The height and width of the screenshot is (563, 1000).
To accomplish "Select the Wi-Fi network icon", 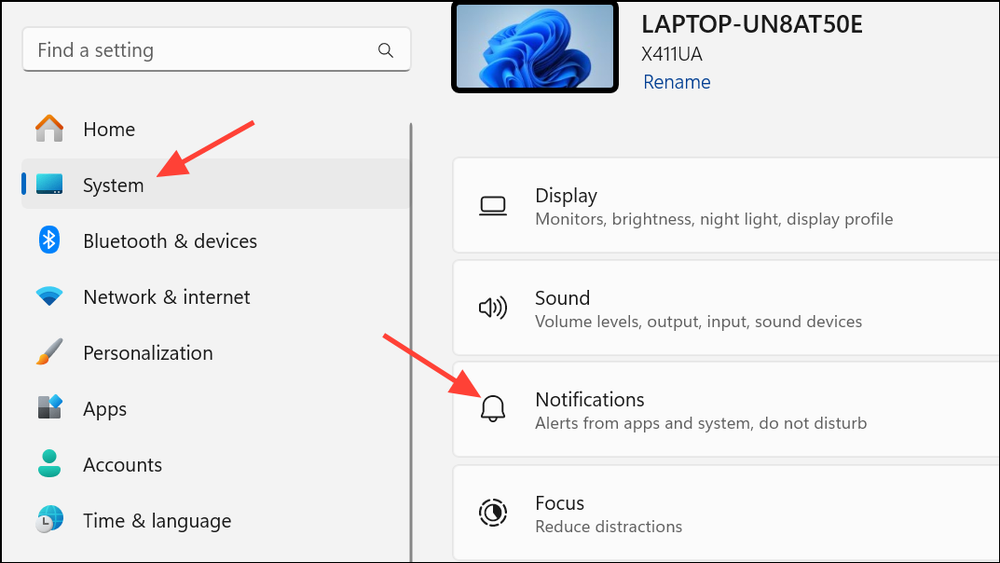I will click(49, 296).
